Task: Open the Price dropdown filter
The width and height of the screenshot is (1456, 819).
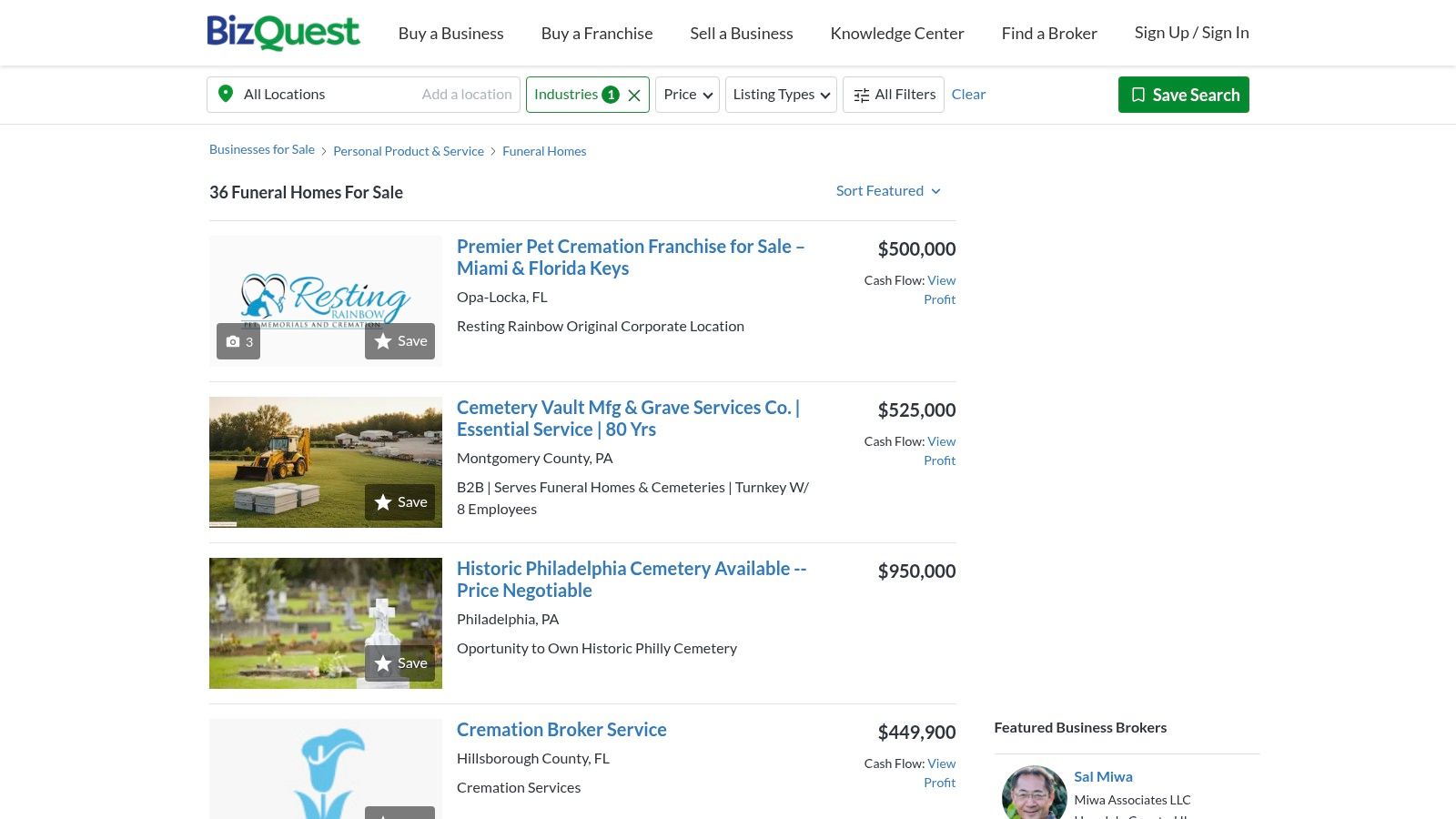Action: [x=687, y=95]
